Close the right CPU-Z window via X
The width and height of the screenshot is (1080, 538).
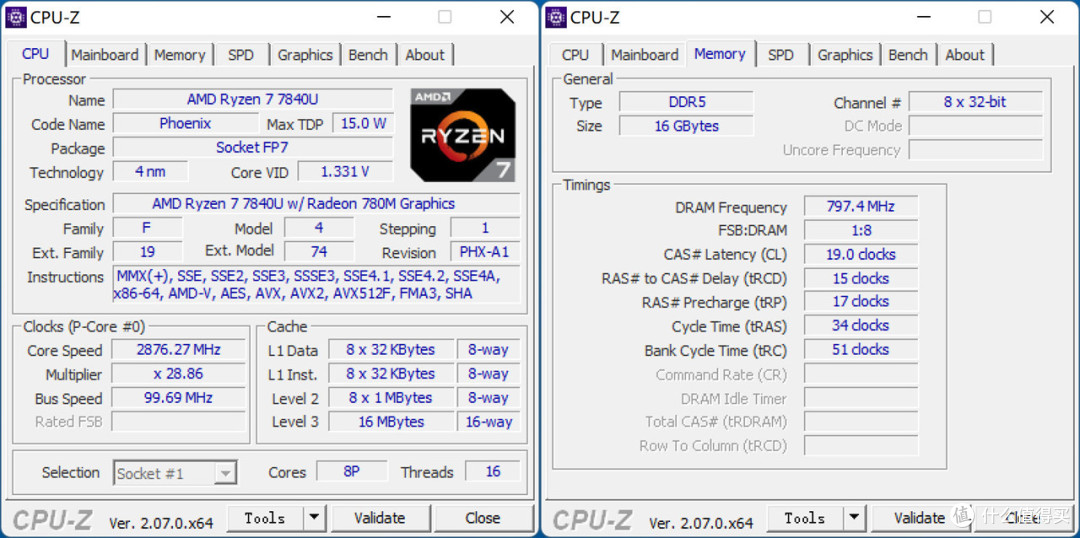pyautogui.click(x=1047, y=17)
